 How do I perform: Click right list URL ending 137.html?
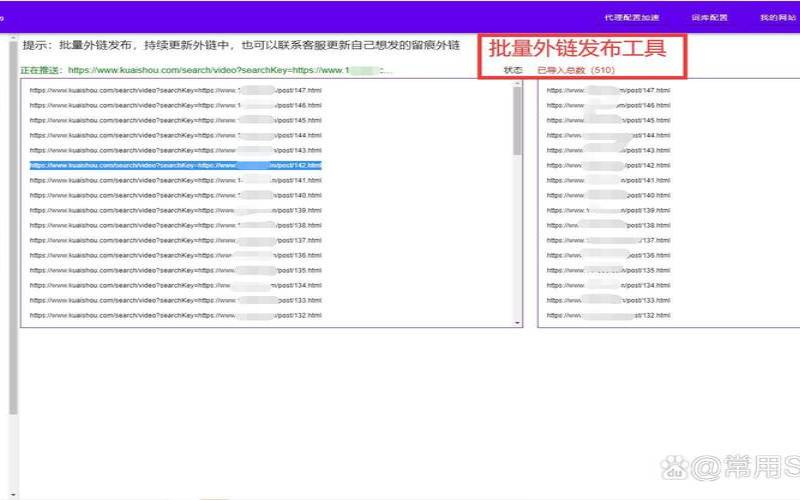[609, 240]
